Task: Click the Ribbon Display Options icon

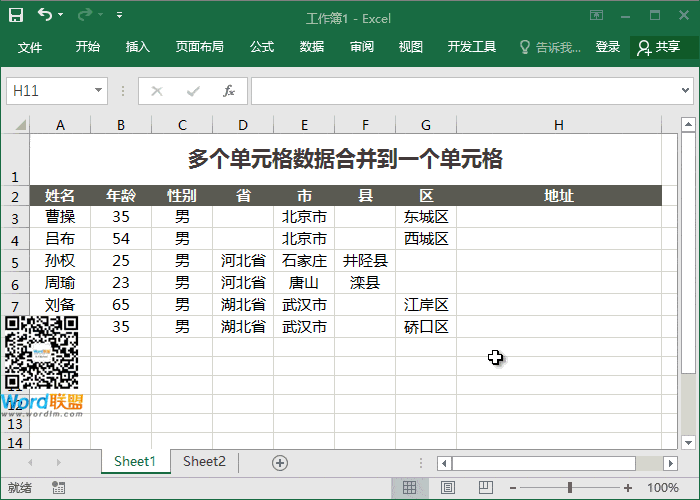Action: coord(596,16)
